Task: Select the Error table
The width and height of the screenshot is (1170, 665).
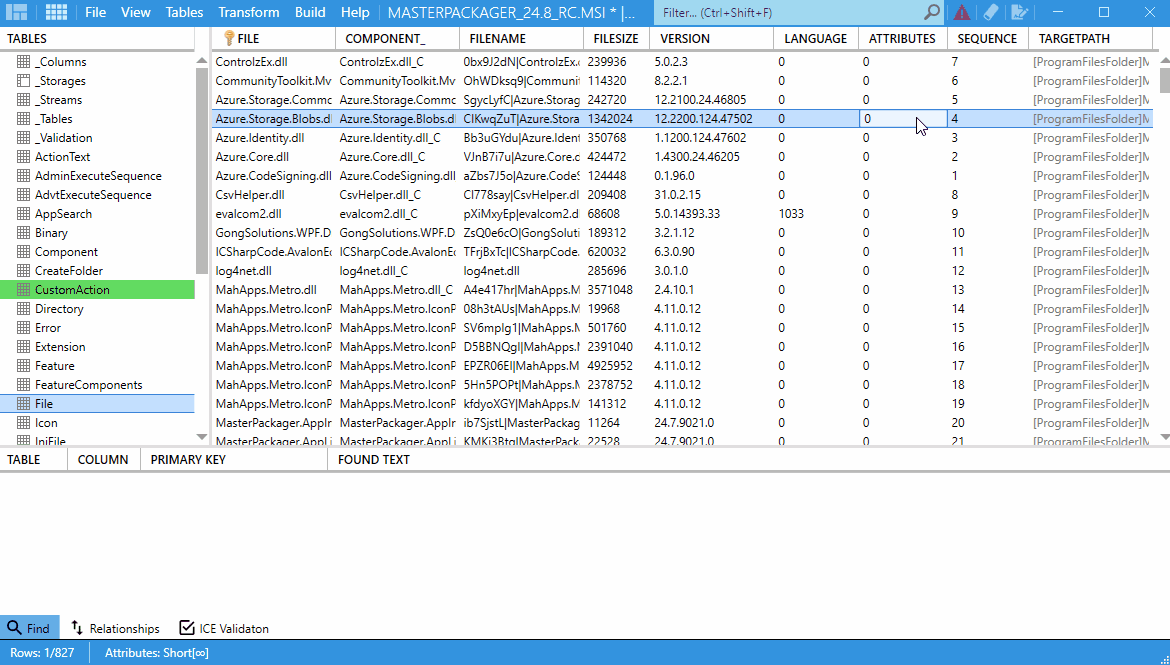Action: [x=98, y=328]
